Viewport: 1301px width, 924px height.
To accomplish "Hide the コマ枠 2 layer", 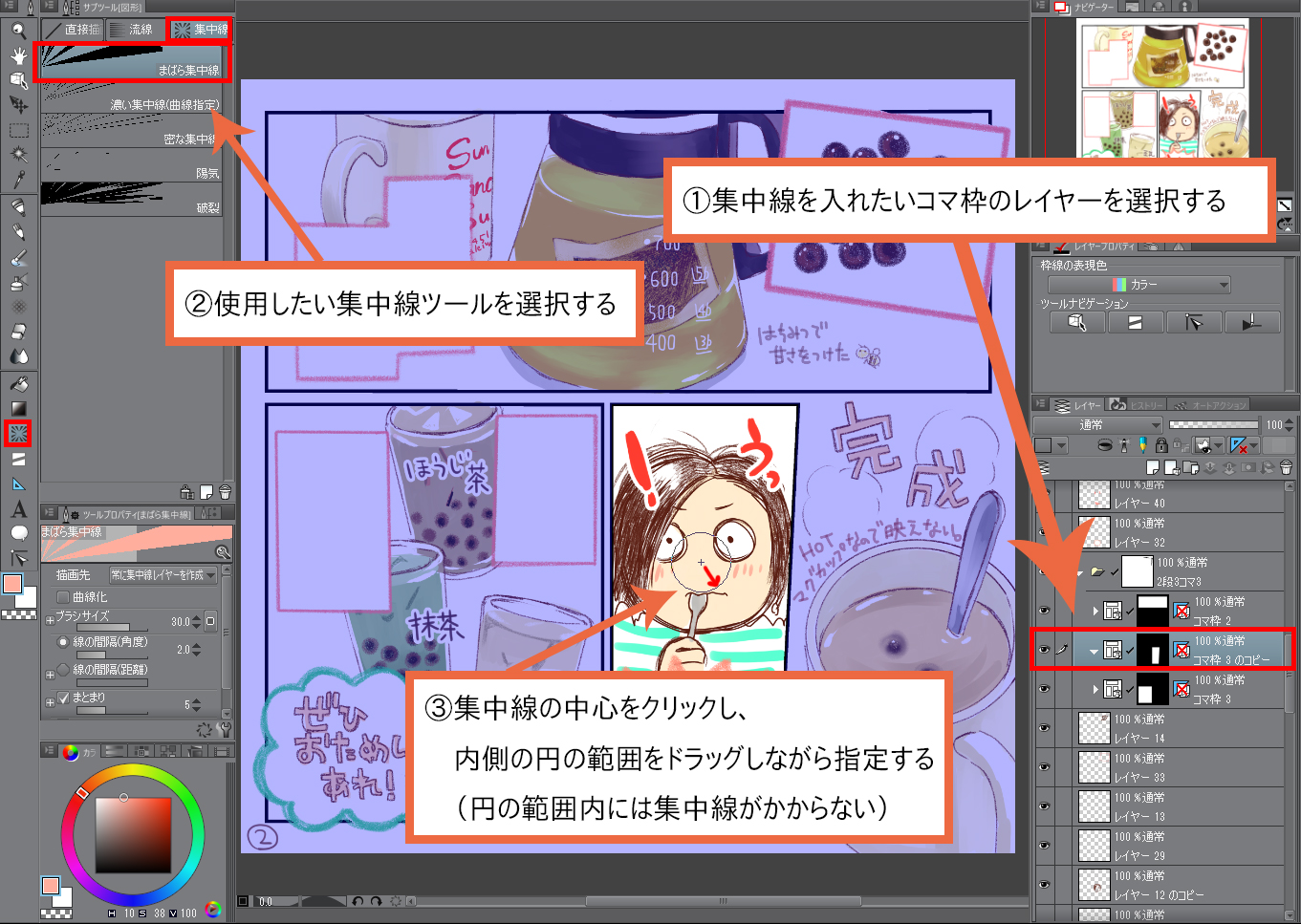I will pos(1044,610).
